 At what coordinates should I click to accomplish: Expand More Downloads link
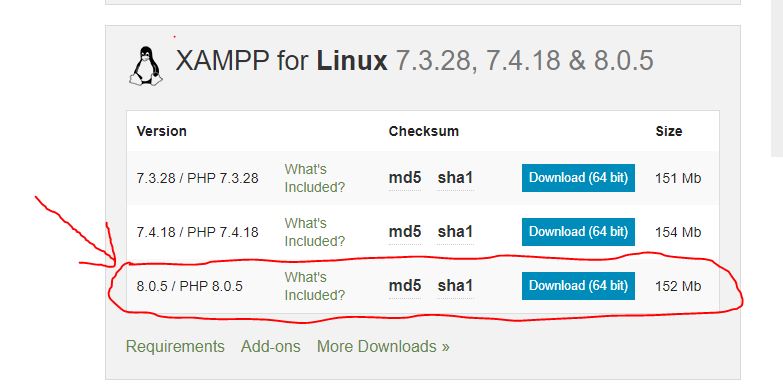click(x=383, y=346)
